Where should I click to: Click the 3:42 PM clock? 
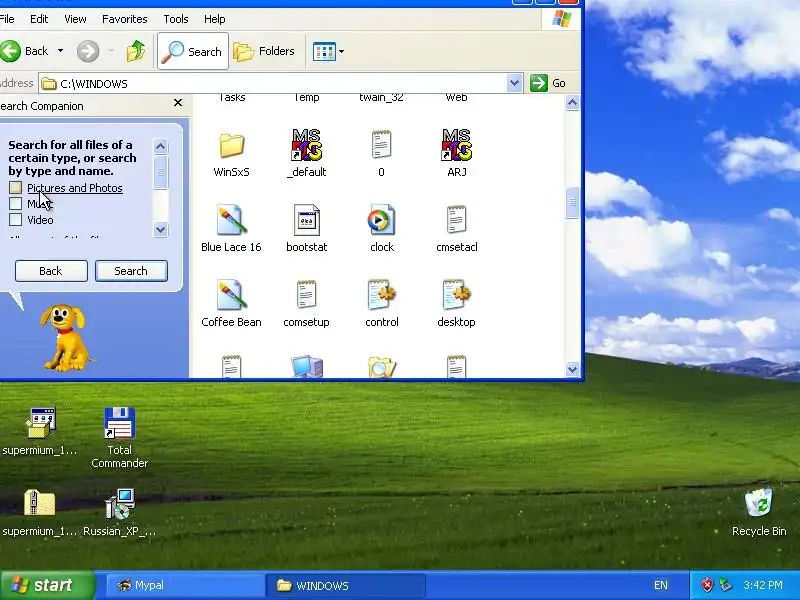point(763,585)
